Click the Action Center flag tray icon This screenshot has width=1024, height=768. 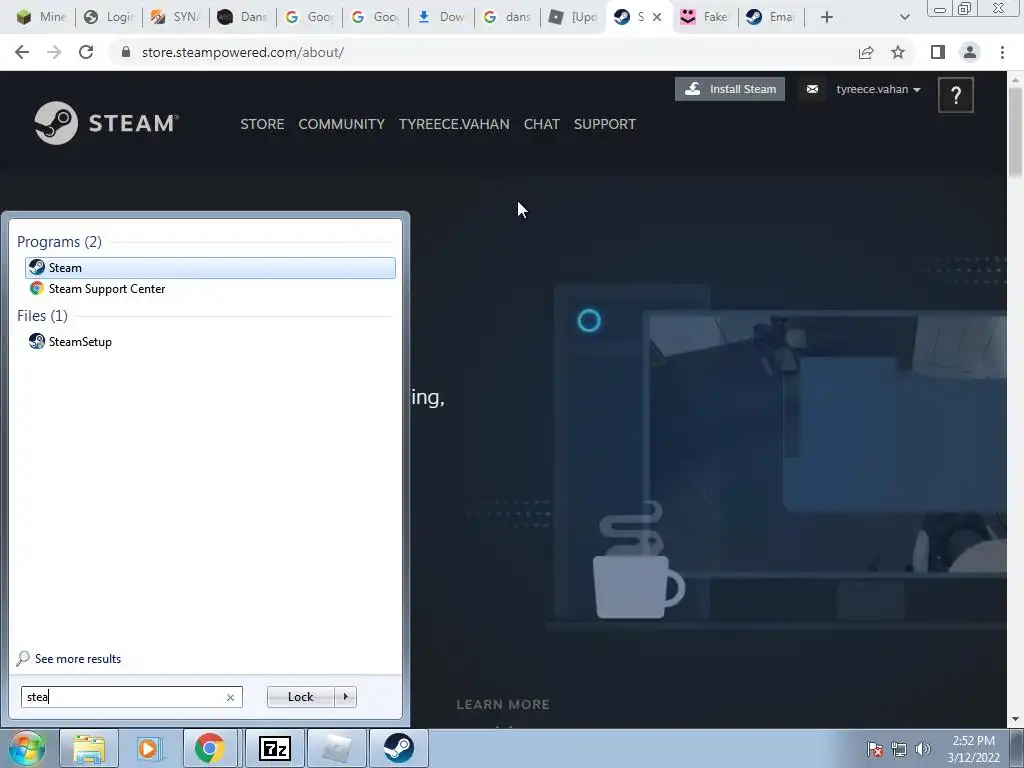[874, 749]
